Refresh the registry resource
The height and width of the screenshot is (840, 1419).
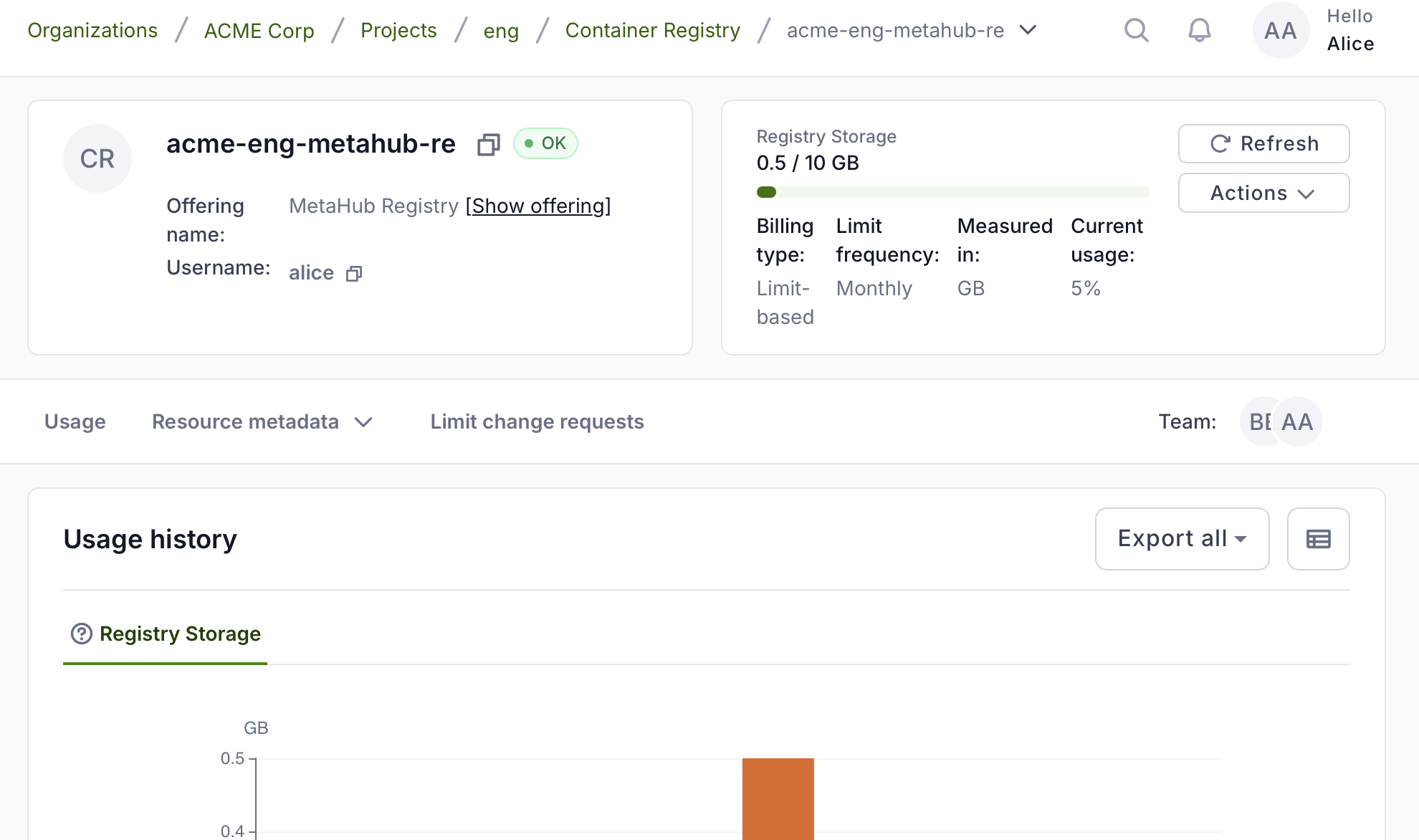pyautogui.click(x=1264, y=143)
